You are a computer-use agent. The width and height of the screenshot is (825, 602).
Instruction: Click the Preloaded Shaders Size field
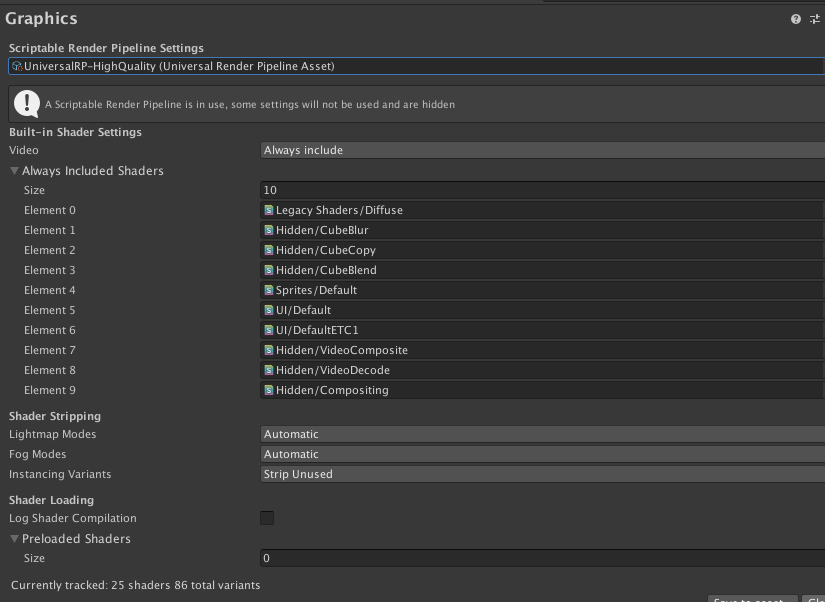(x=542, y=558)
